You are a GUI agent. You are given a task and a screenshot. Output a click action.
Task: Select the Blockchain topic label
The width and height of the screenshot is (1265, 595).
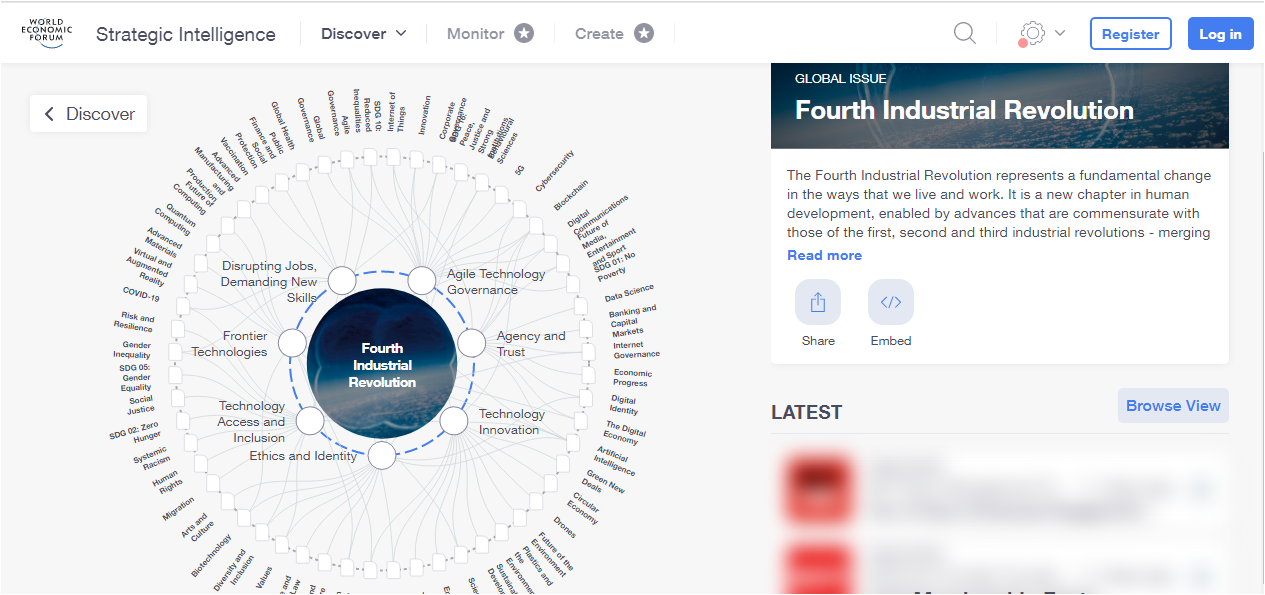pos(571,195)
